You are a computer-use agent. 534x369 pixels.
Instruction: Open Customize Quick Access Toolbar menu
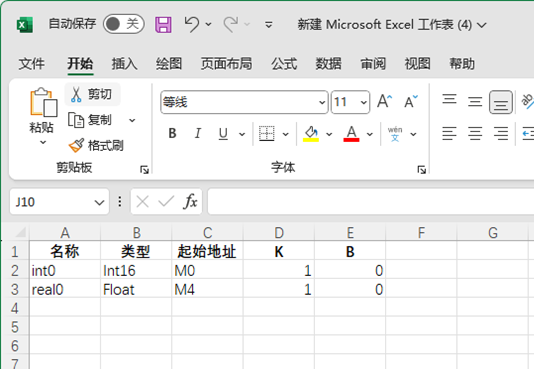pyautogui.click(x=269, y=25)
